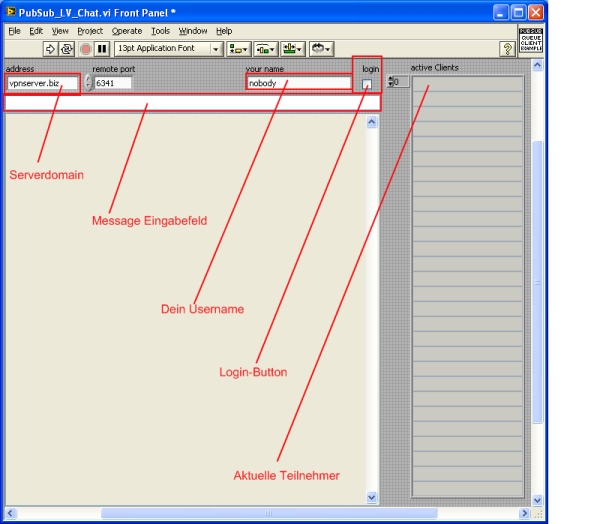Open the Distribute Objects toolbar menu
Screen dimensions: 600x524
tap(266, 49)
